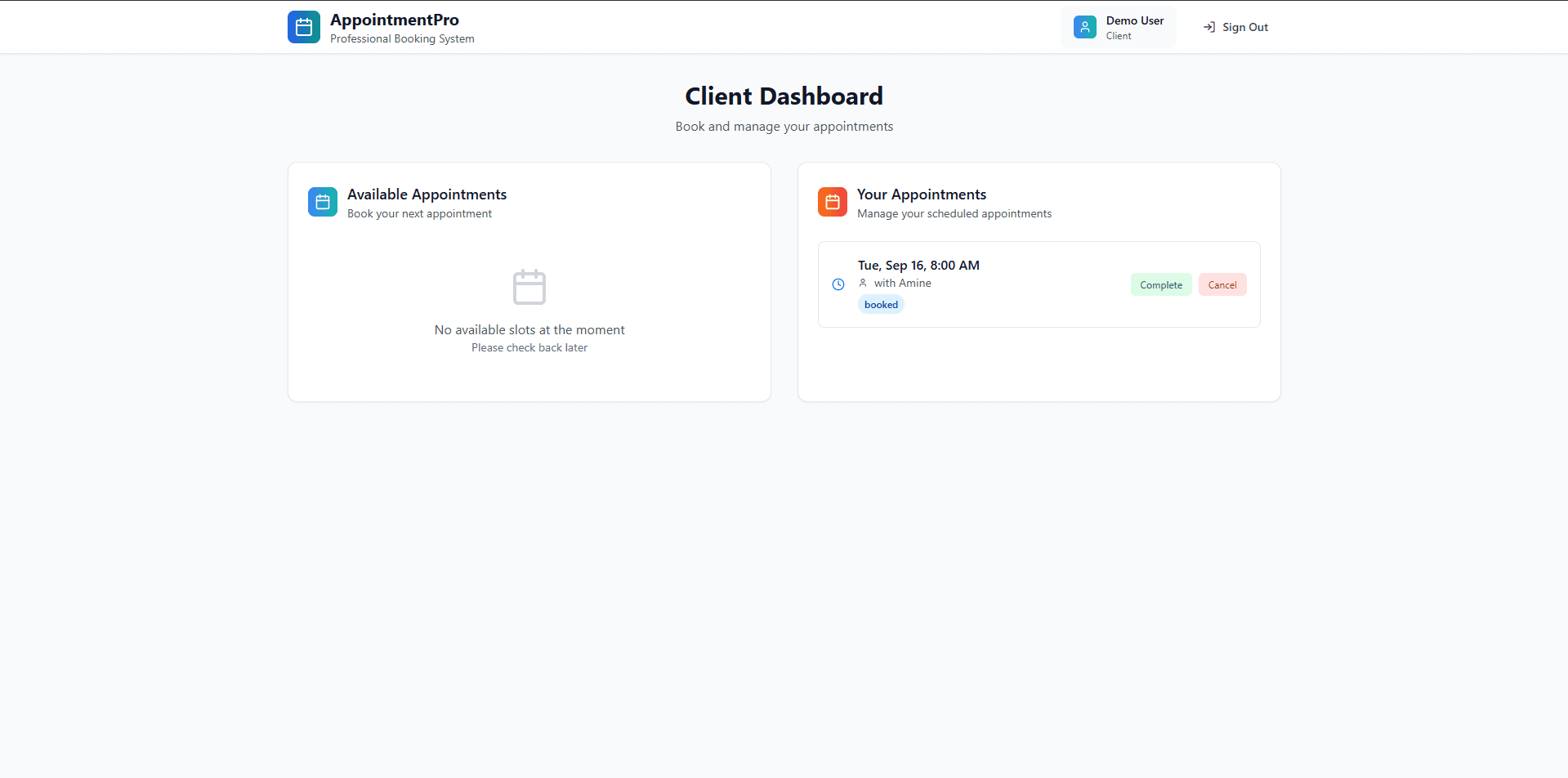Click Please check back later text
This screenshot has height=778, width=1568.
529,347
